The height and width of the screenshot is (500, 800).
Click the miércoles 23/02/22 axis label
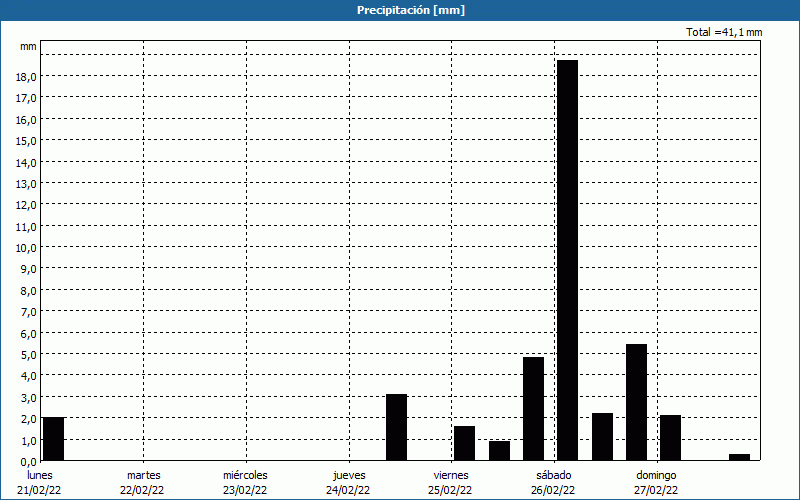tap(245, 483)
